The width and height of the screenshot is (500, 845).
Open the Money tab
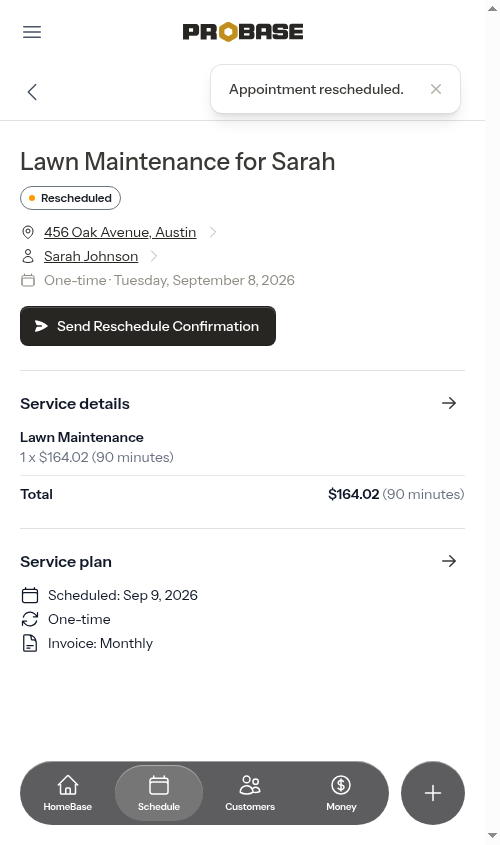tap(341, 793)
